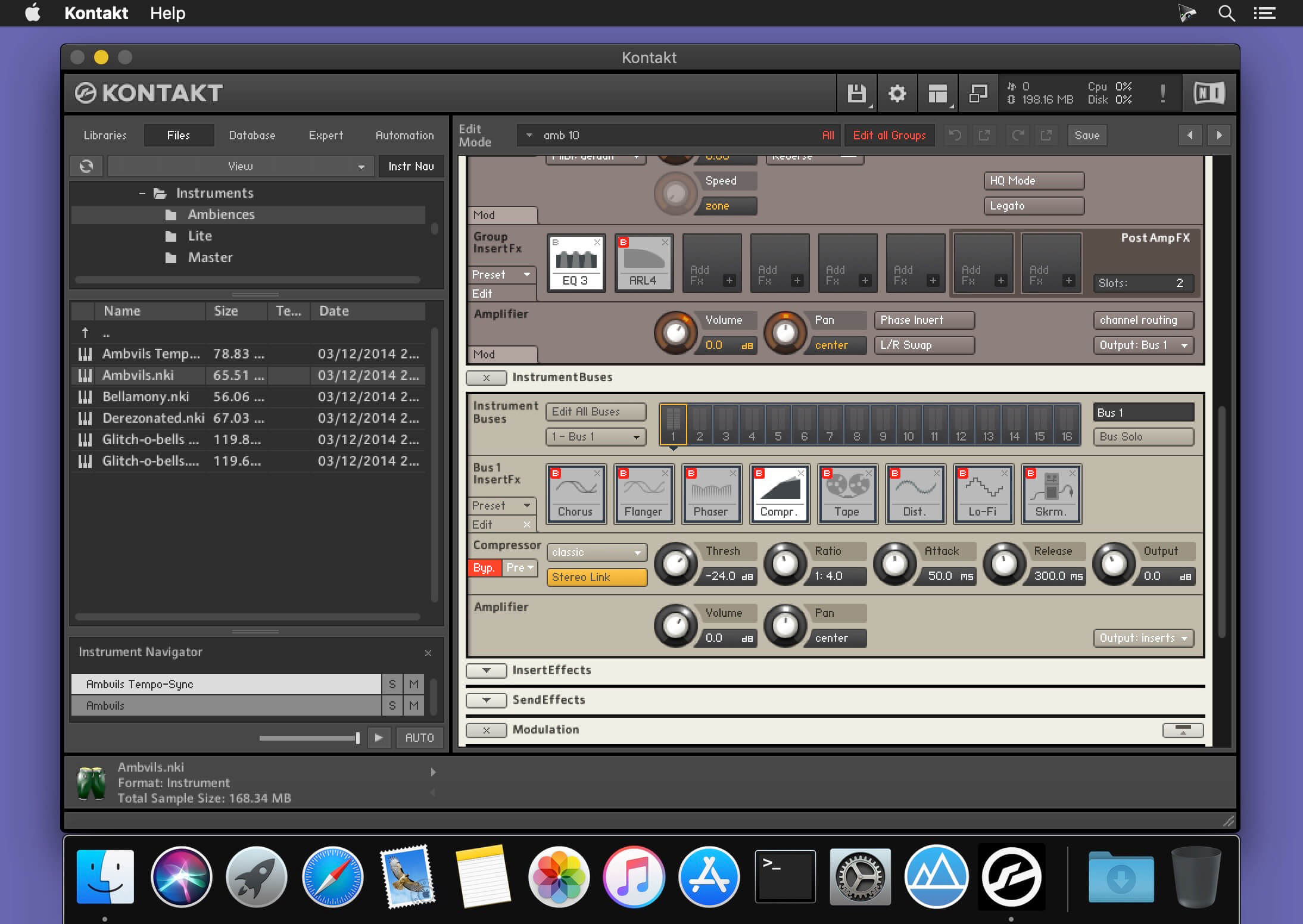Toggle the compressor Byp. bypass button

pyautogui.click(x=484, y=568)
